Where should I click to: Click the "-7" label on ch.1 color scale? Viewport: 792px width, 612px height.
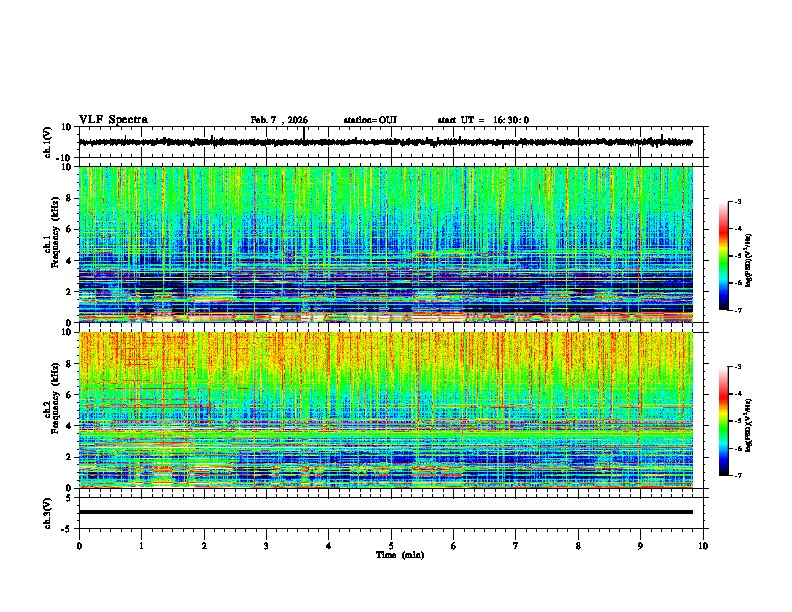click(738, 310)
